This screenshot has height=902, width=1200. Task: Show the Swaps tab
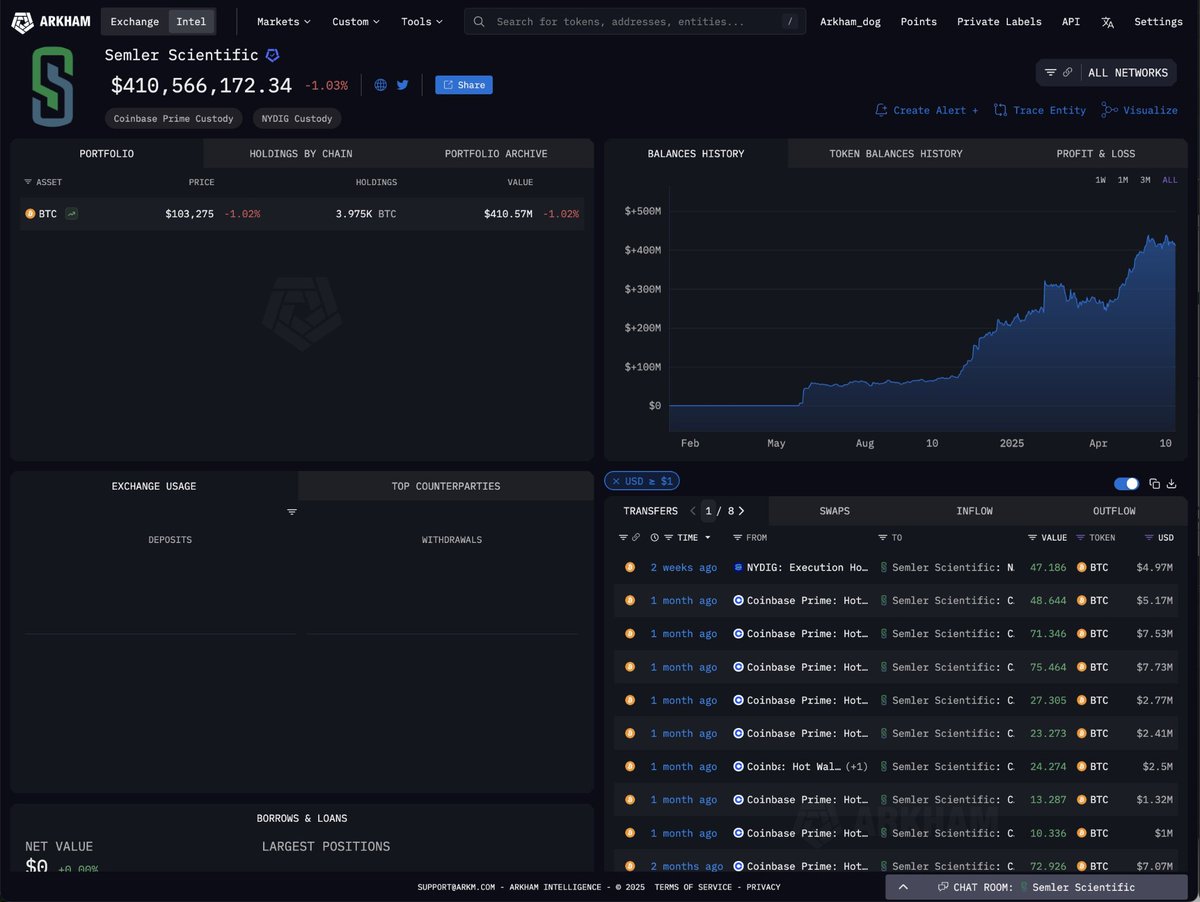834,511
